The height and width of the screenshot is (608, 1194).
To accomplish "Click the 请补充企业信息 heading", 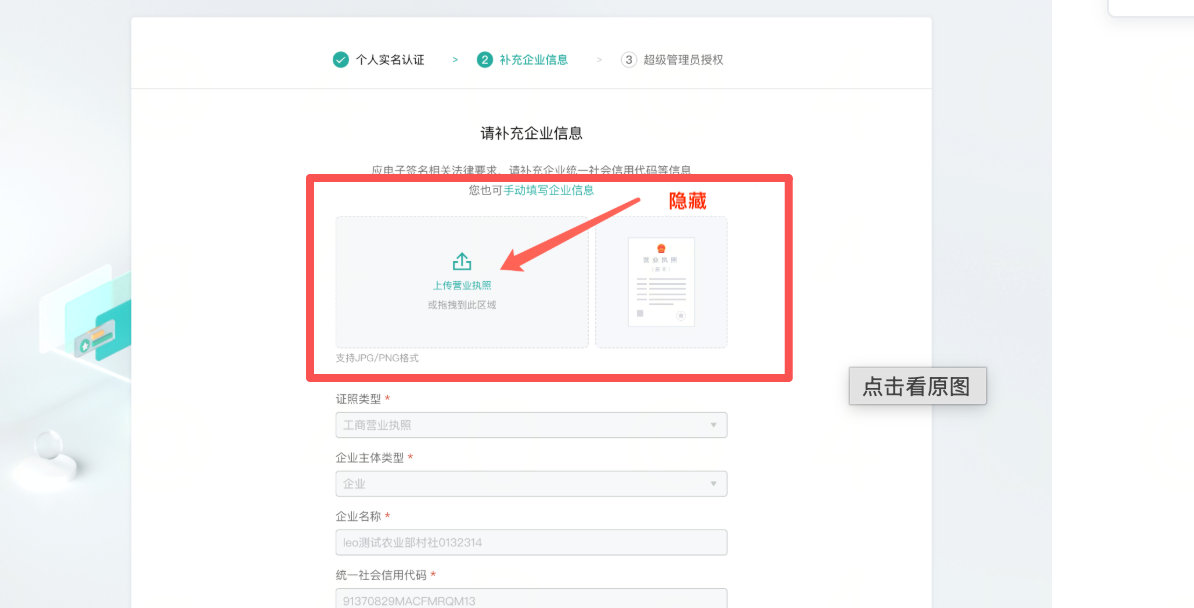I will click(x=532, y=133).
